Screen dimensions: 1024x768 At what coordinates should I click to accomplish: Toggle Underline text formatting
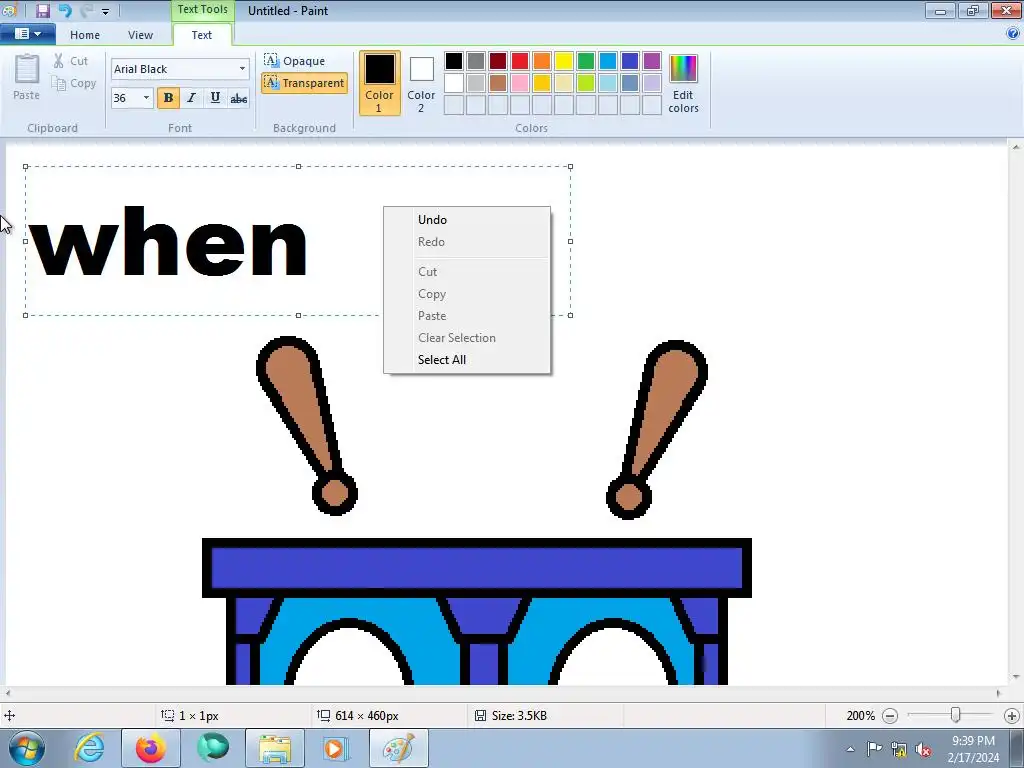pyautogui.click(x=215, y=98)
